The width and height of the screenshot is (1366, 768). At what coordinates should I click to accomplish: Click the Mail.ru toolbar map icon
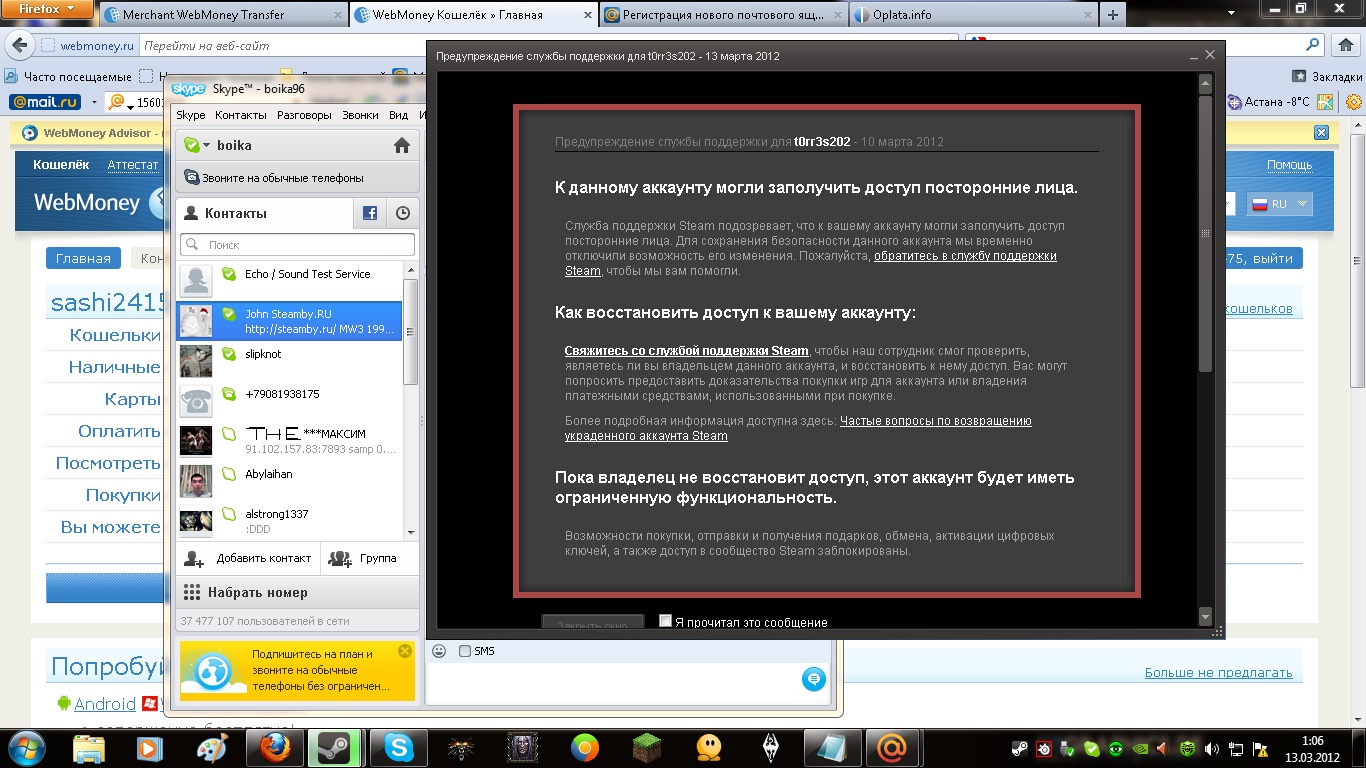[1325, 102]
